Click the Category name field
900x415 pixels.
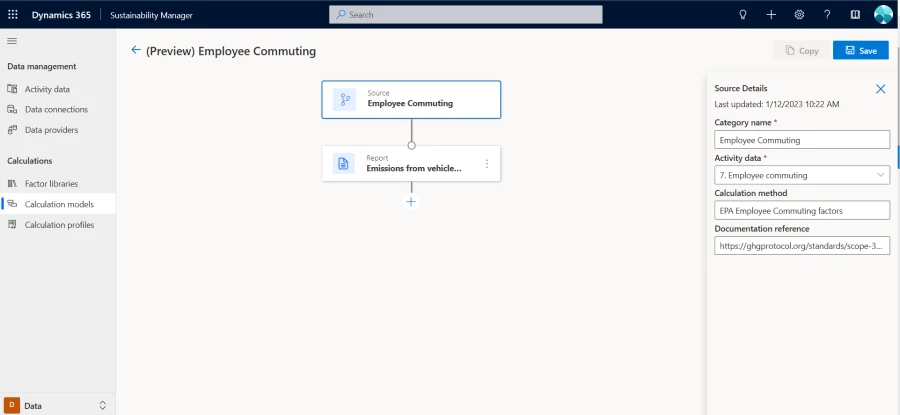pyautogui.click(x=802, y=139)
